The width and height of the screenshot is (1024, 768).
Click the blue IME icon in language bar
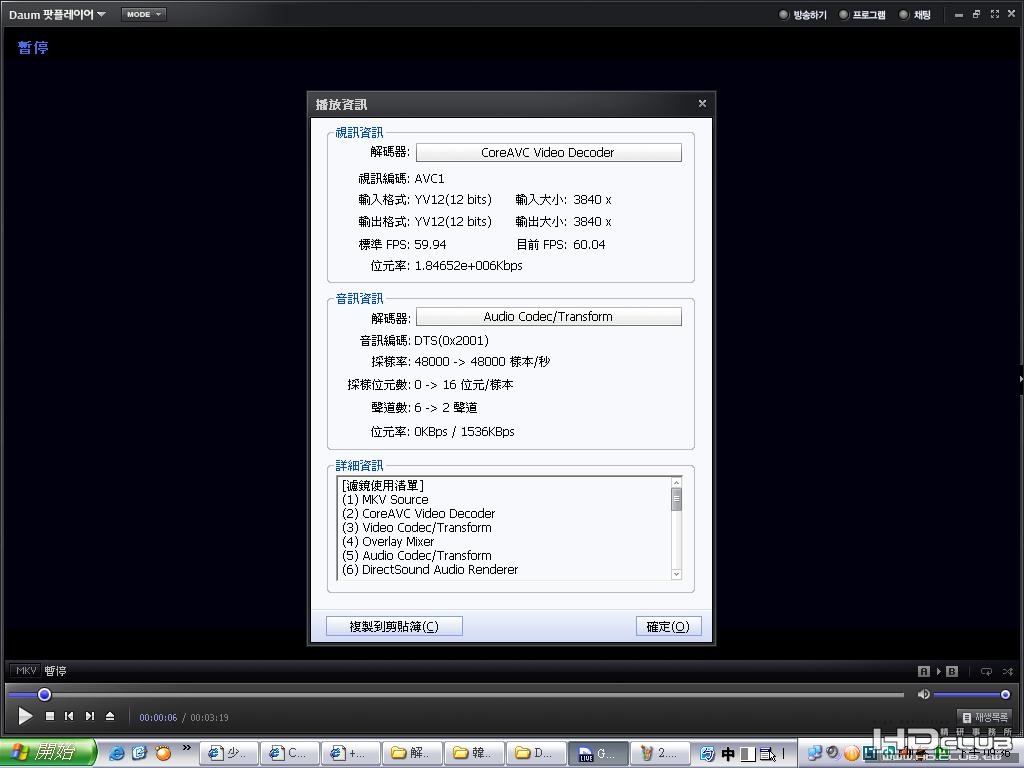coord(707,754)
